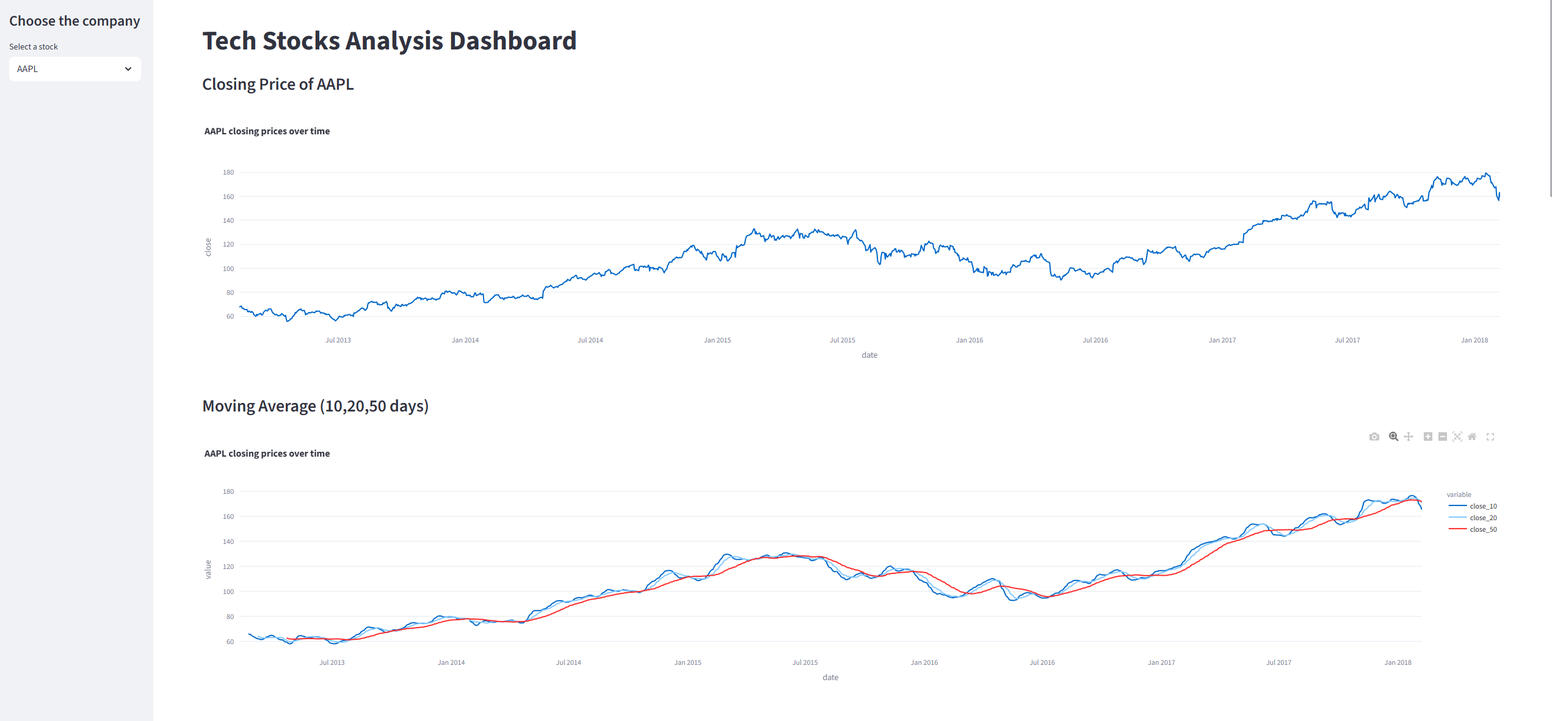
Task: Click the Closing Price of AAPL heading
Action: tap(278, 84)
